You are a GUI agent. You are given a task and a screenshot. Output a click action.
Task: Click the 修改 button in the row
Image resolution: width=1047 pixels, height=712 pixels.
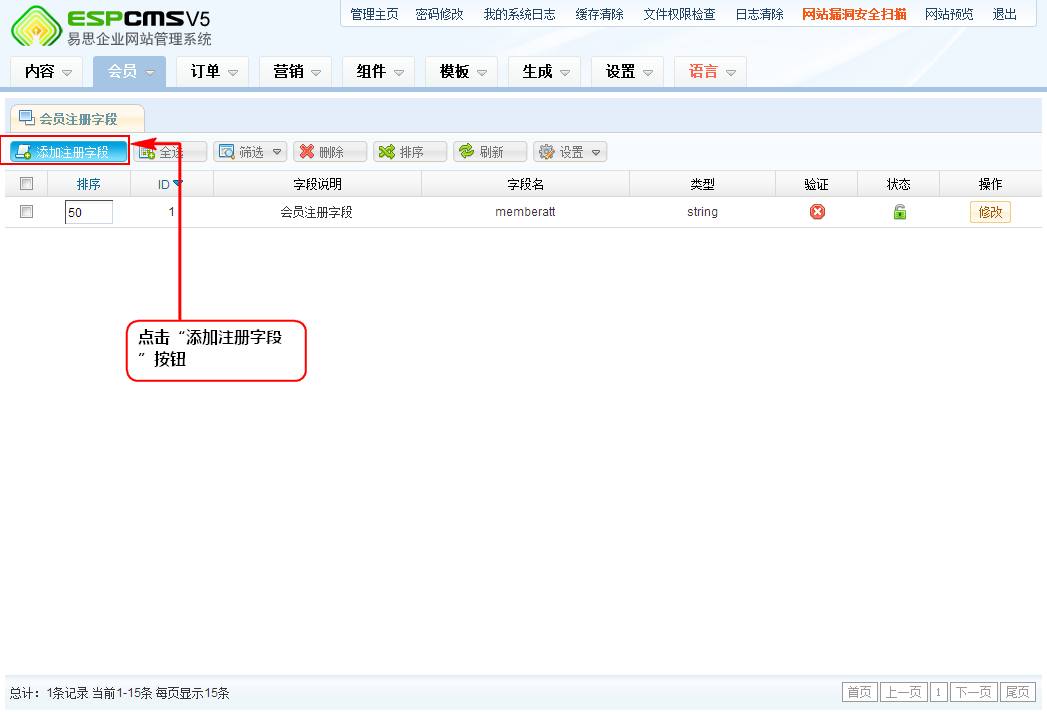pyautogui.click(x=989, y=212)
